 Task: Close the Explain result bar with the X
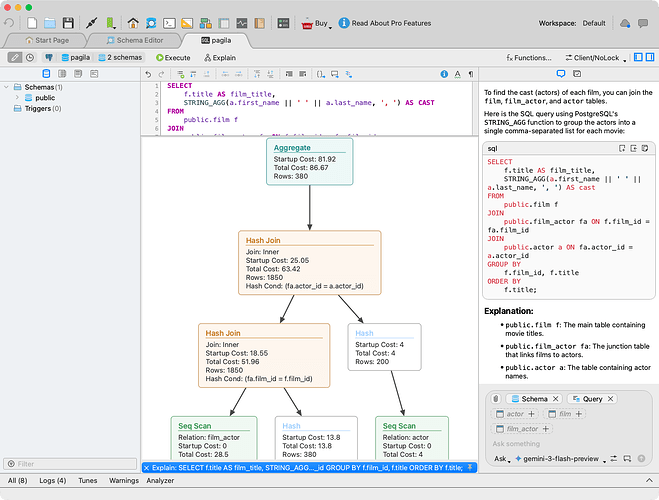pos(146,468)
